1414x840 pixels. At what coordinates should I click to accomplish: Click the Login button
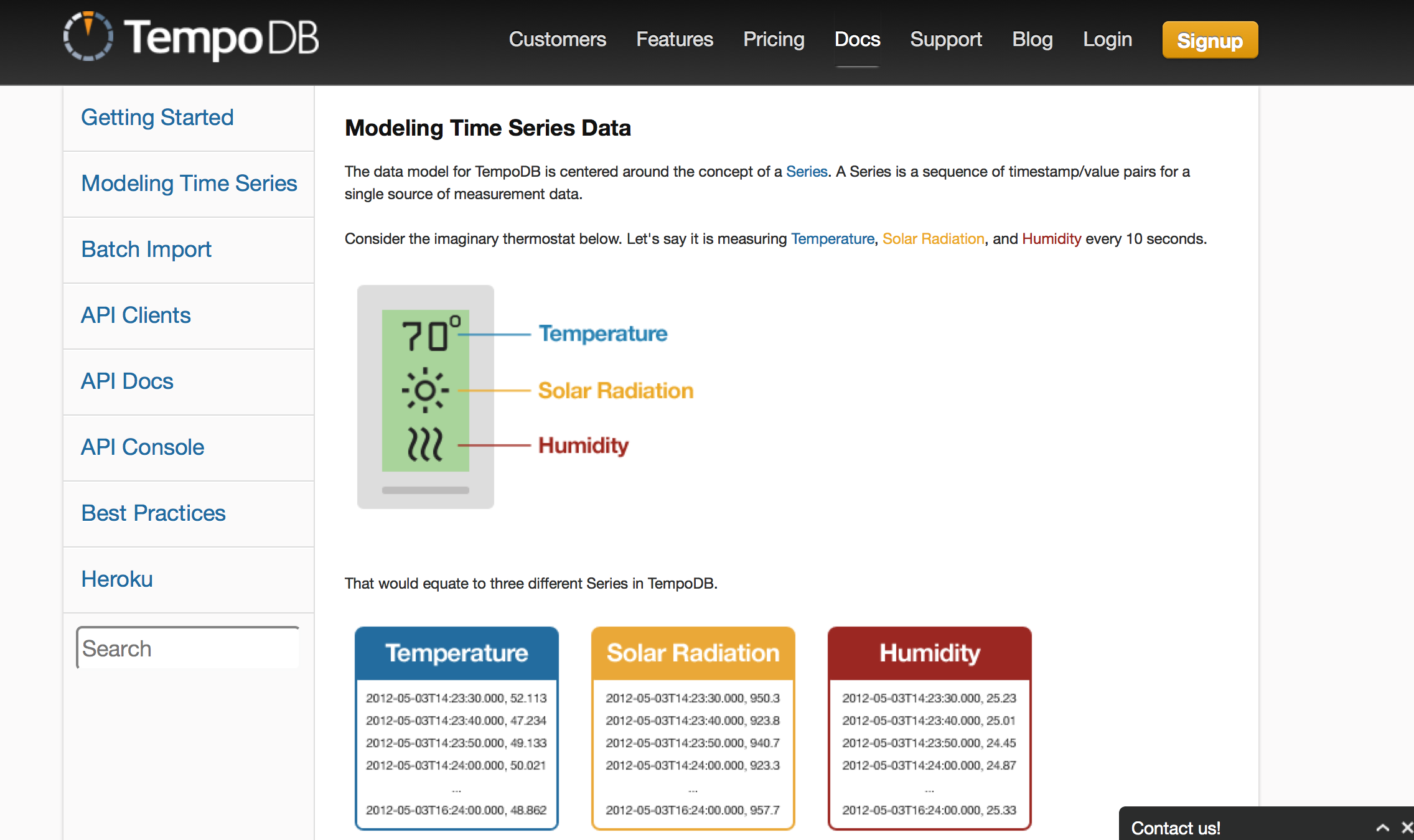coord(1108,40)
